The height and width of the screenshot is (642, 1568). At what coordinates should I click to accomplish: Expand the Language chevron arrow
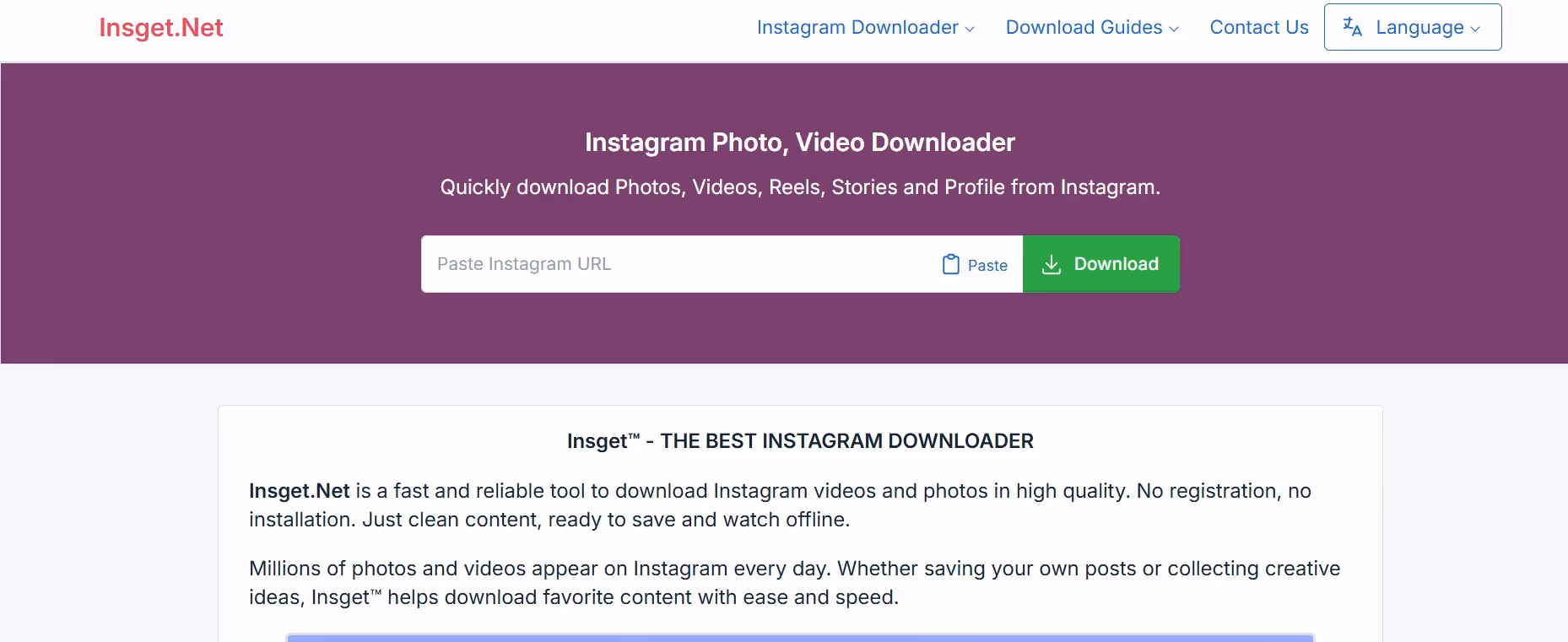1475,29
